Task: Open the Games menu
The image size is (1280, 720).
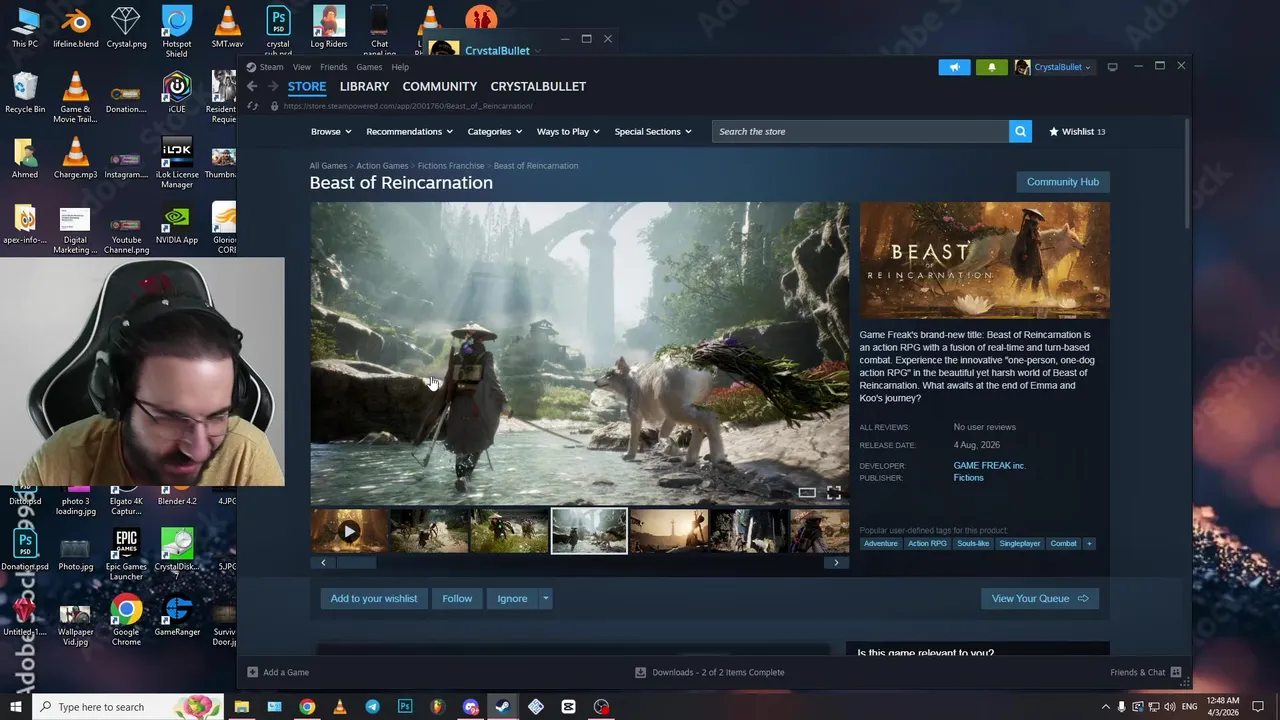Action: pyautogui.click(x=369, y=67)
